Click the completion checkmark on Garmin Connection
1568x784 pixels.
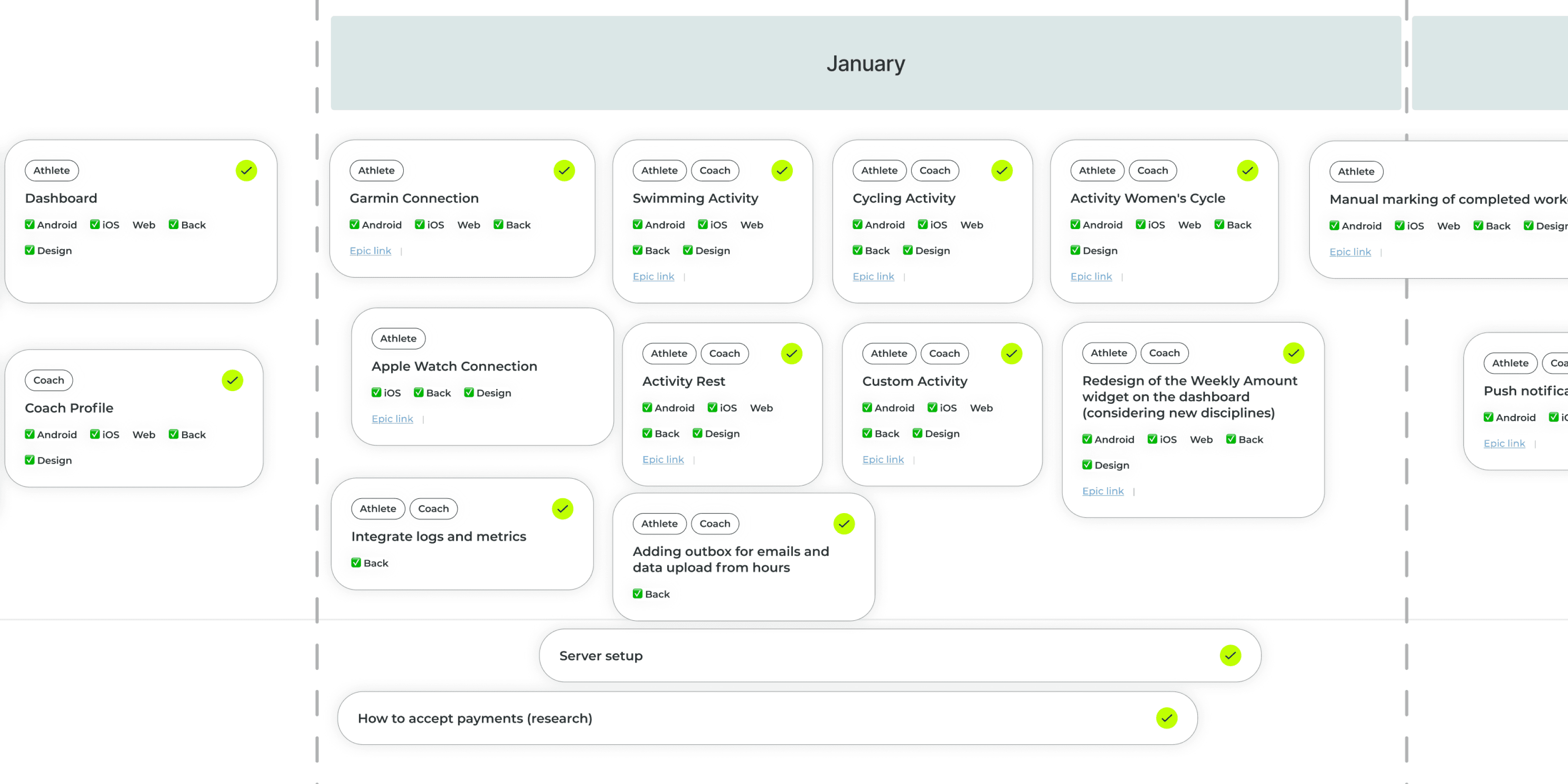[x=564, y=170]
